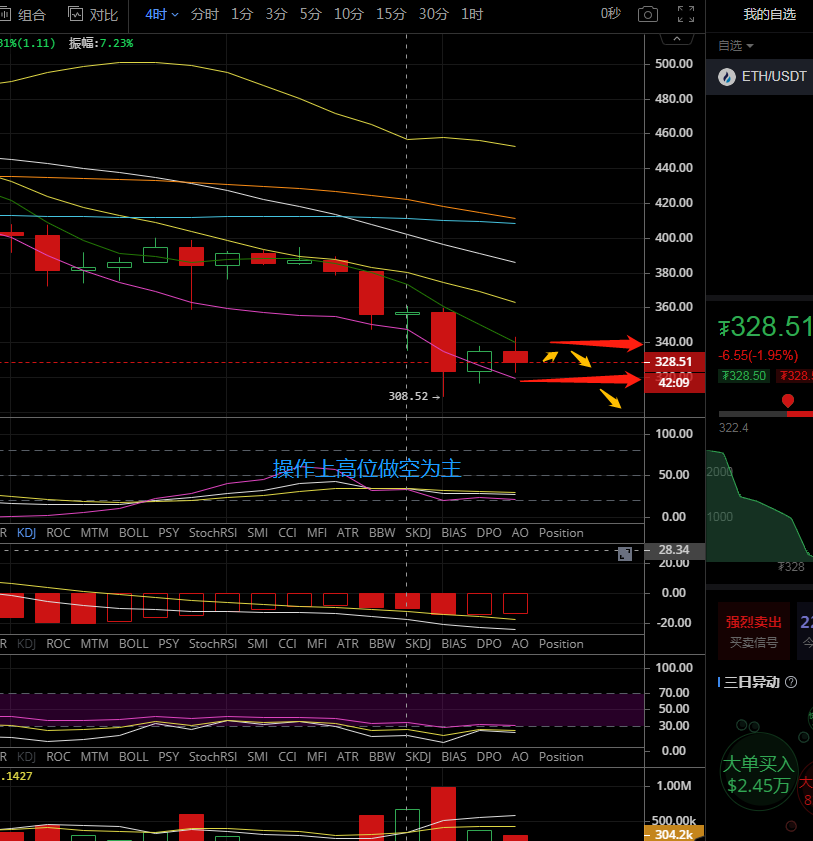Switch to the 15分 timeframe tab
The height and width of the screenshot is (841, 813).
pos(391,14)
